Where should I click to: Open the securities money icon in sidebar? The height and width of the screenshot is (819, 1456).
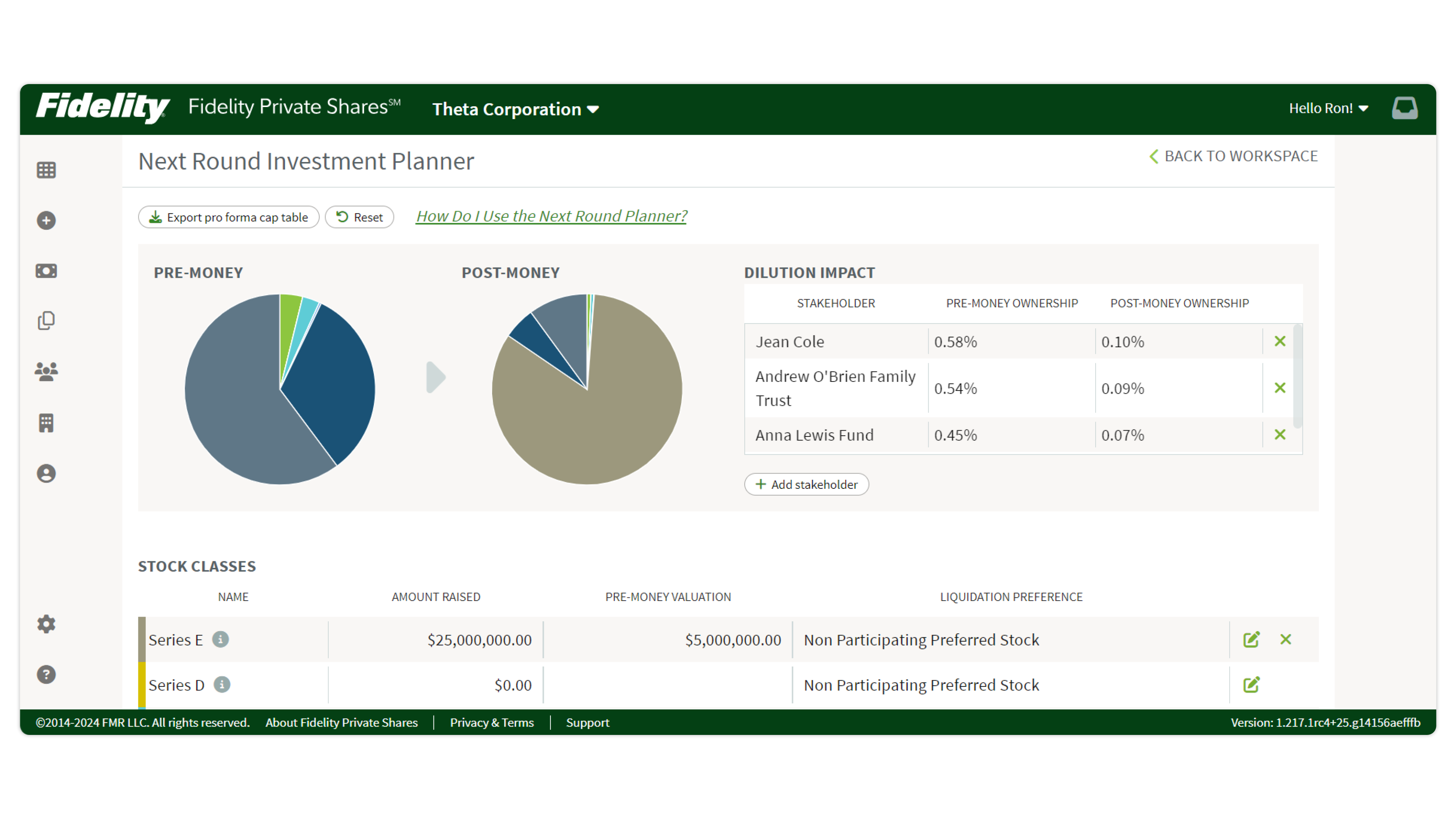[x=46, y=270]
